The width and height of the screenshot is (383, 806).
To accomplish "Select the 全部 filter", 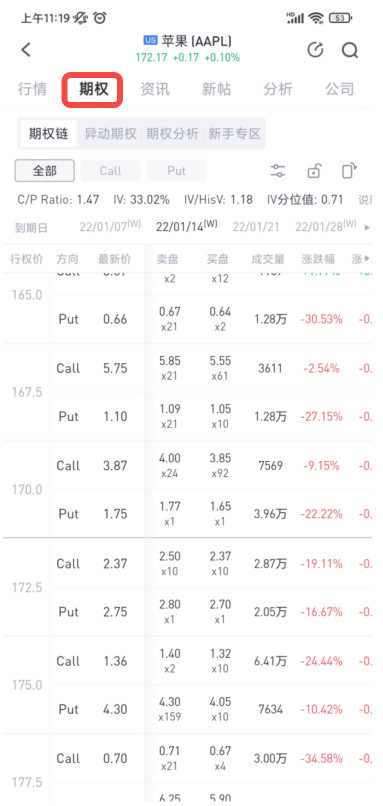I will coord(45,171).
